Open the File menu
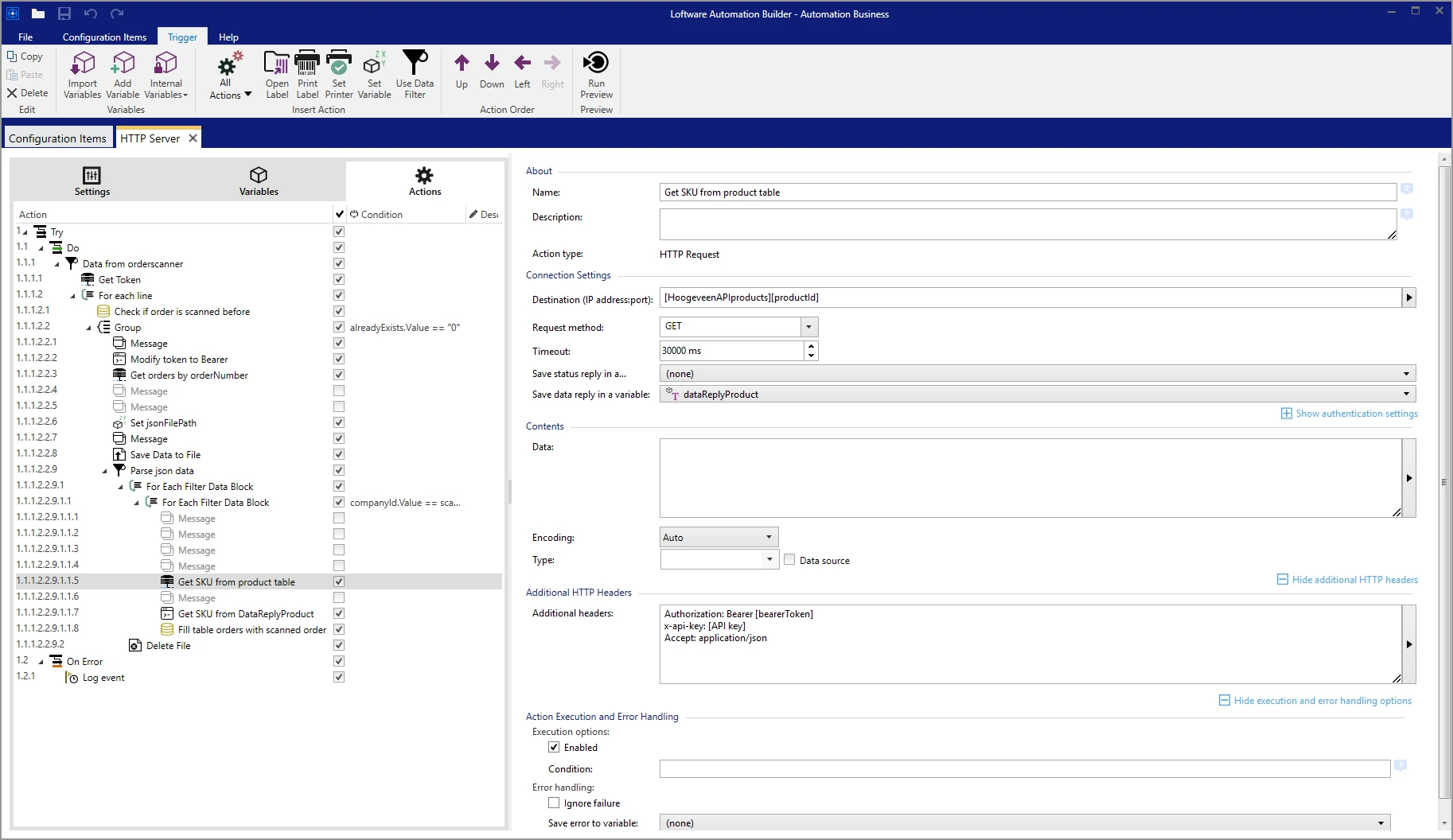This screenshot has height=840, width=1453. point(25,37)
